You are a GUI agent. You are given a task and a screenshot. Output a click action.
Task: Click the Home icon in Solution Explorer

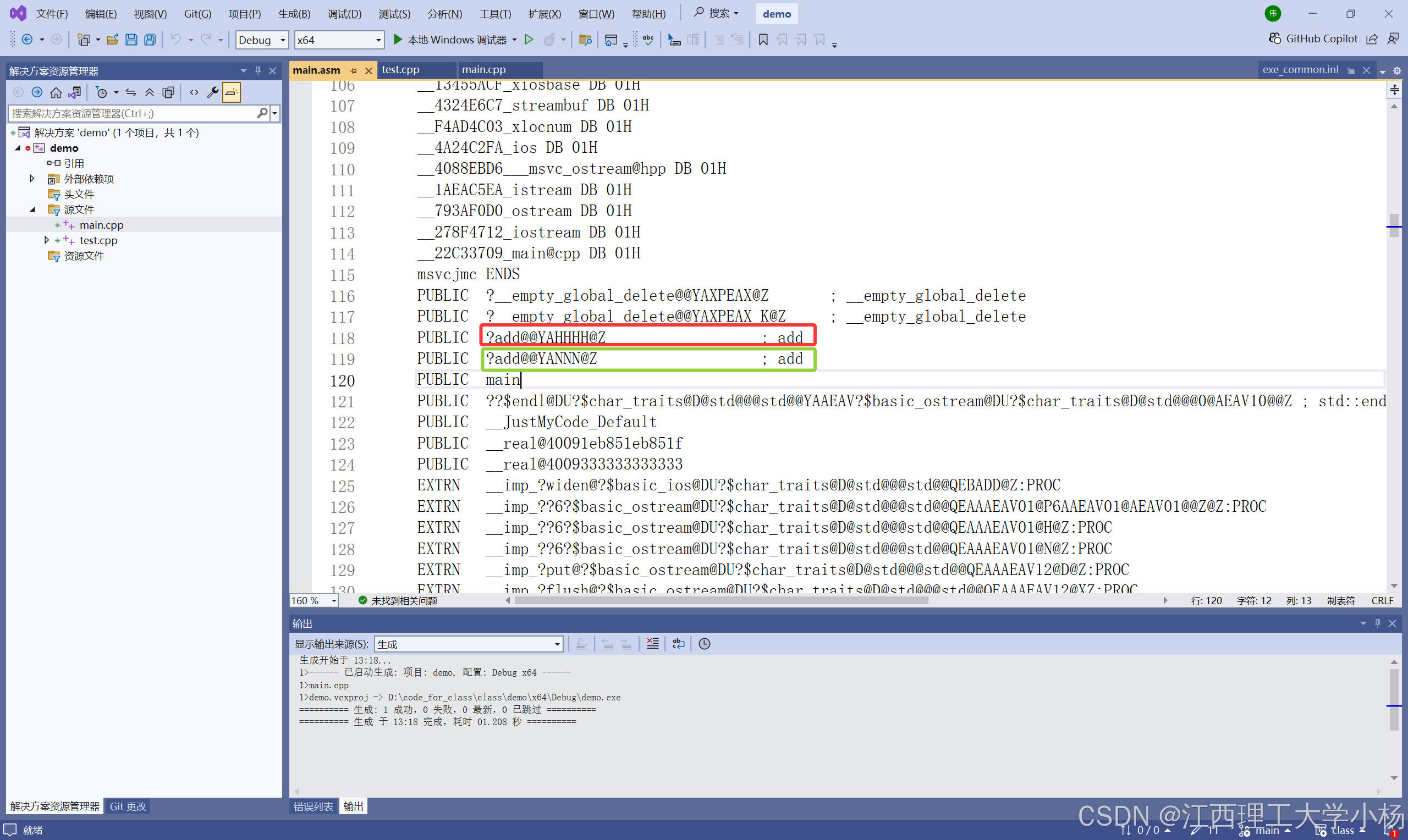(x=56, y=92)
